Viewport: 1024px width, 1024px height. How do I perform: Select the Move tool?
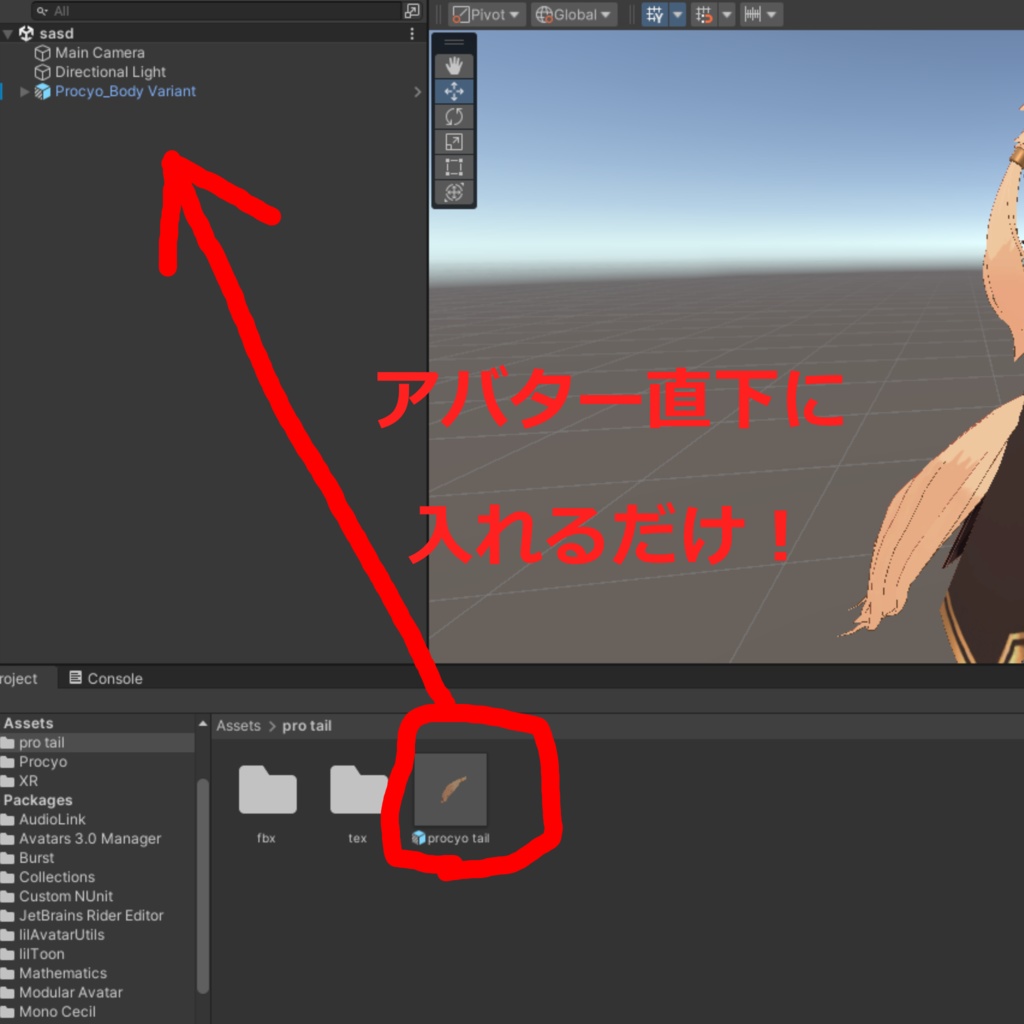(x=454, y=91)
